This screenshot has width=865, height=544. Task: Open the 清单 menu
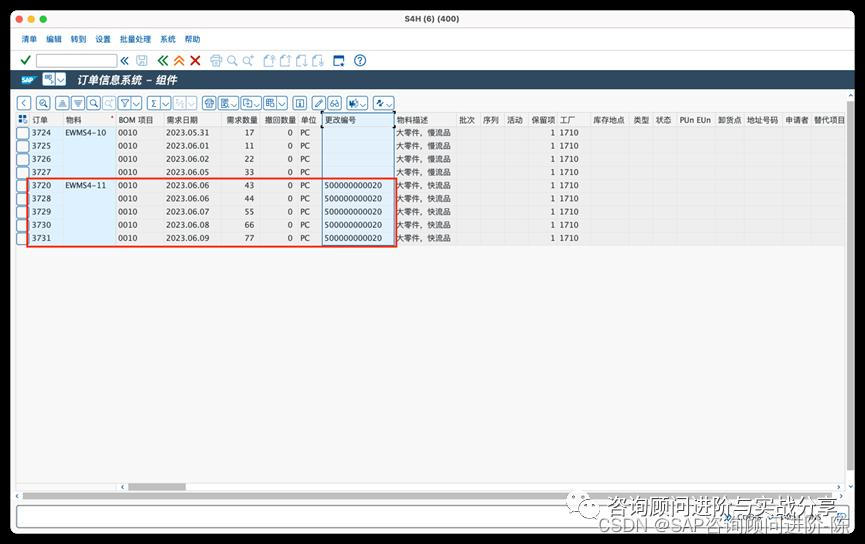click(29, 39)
